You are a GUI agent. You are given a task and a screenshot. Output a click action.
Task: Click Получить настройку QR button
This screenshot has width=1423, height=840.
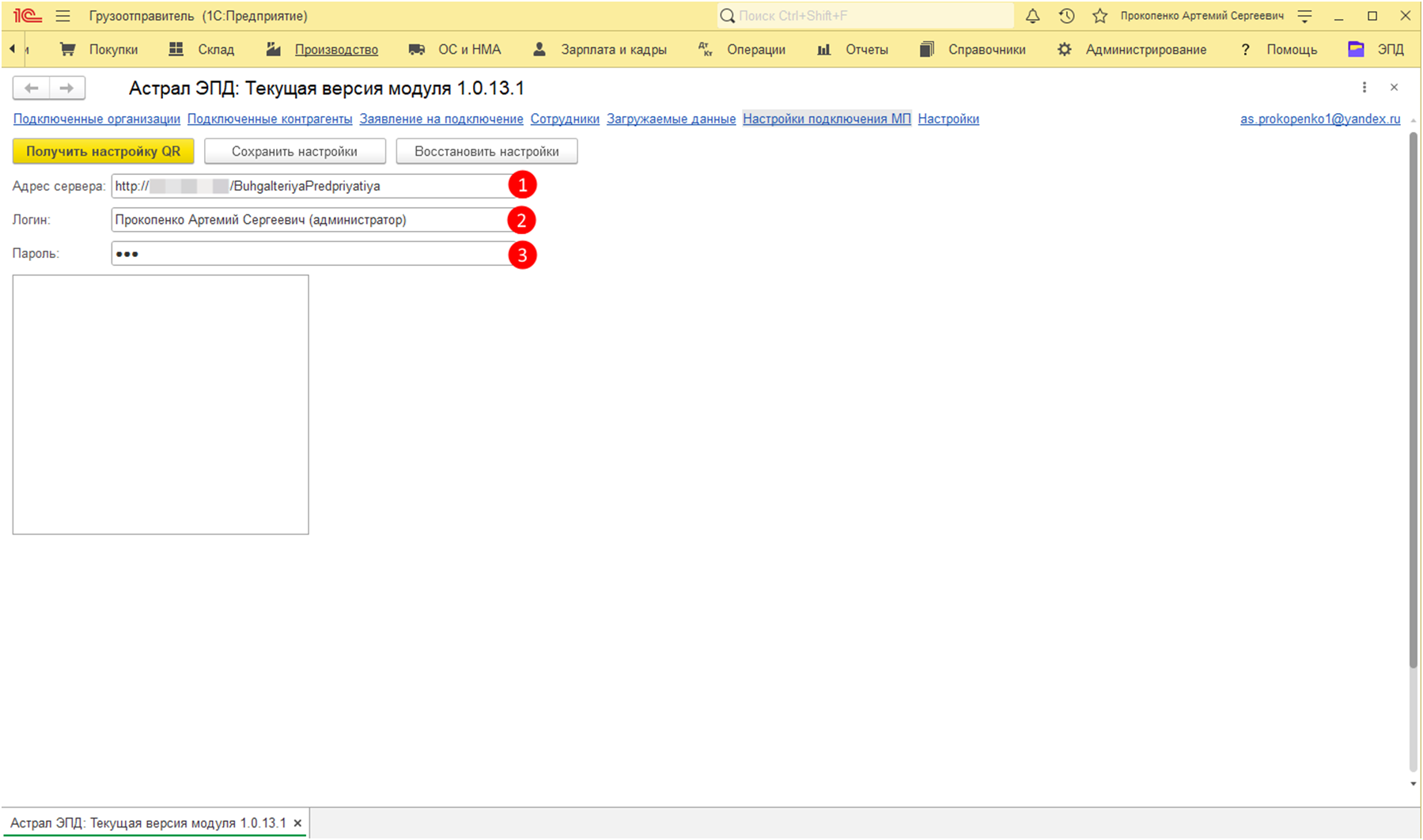tap(104, 151)
